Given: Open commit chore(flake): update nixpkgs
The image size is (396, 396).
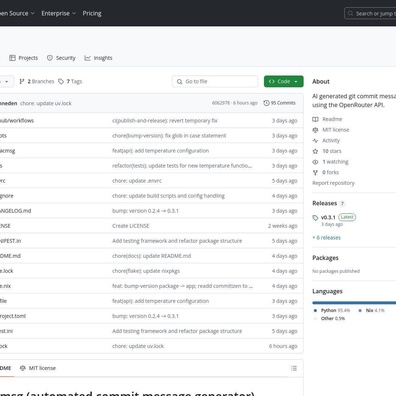Looking at the screenshot, I should click(146, 271).
